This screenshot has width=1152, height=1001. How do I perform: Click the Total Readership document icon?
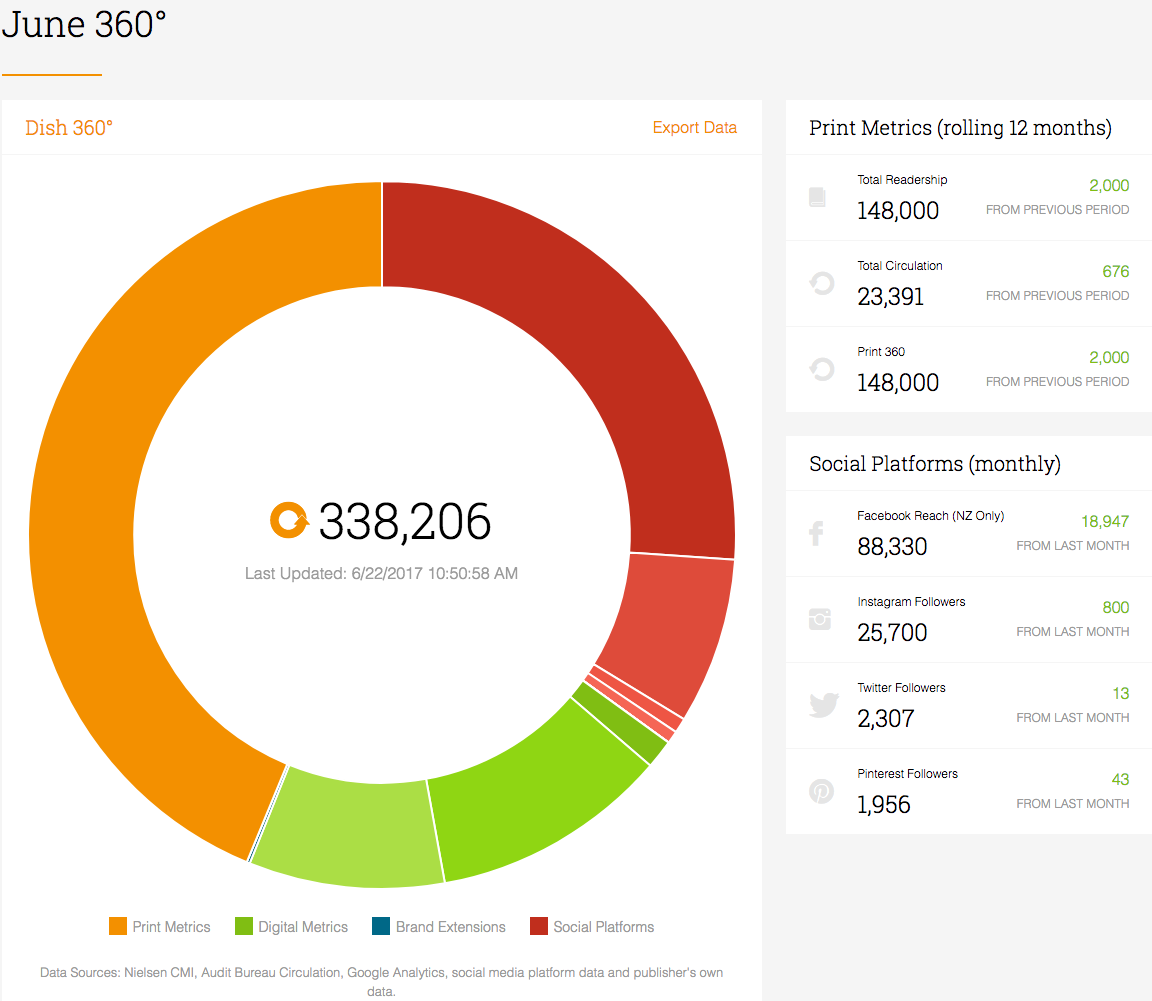[x=817, y=197]
